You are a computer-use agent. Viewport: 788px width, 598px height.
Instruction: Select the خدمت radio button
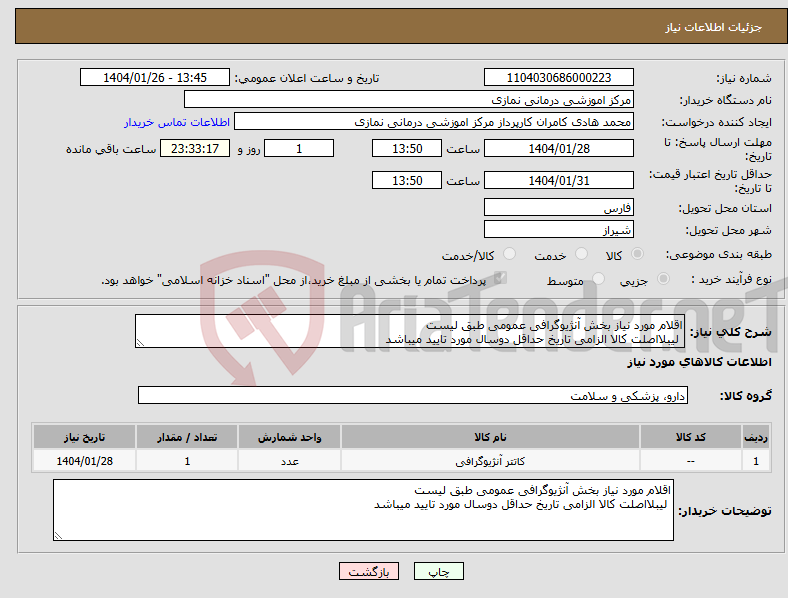tap(581, 254)
